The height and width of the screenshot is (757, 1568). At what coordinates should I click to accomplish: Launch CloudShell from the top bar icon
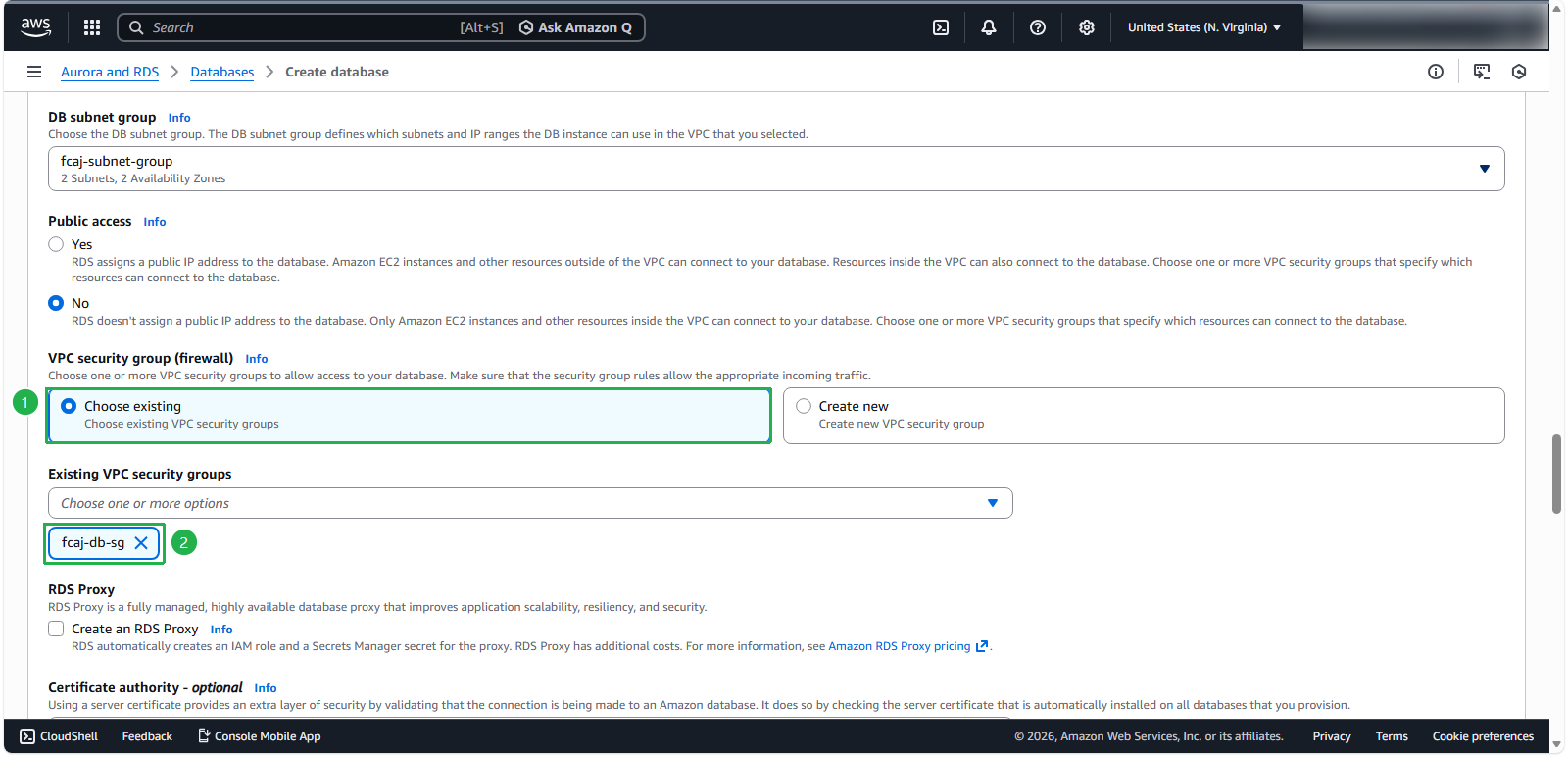click(941, 27)
